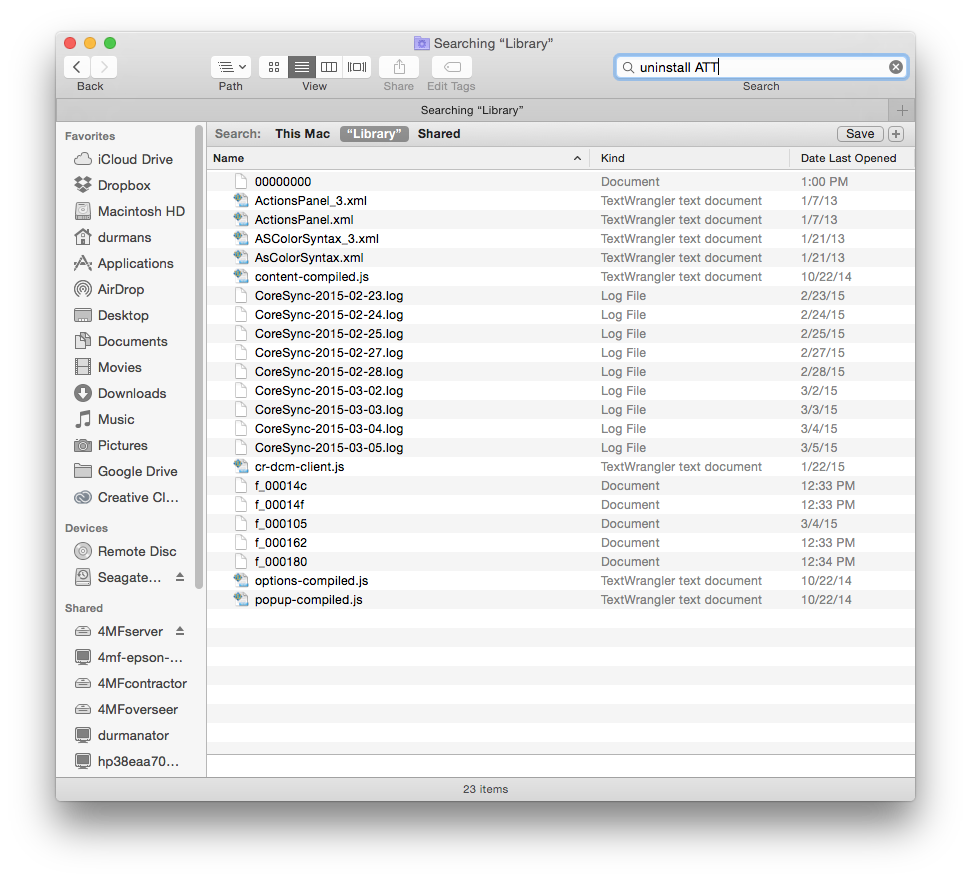Image resolution: width=971 pixels, height=881 pixels.
Task: Open the Share toolbar button
Action: [x=399, y=67]
